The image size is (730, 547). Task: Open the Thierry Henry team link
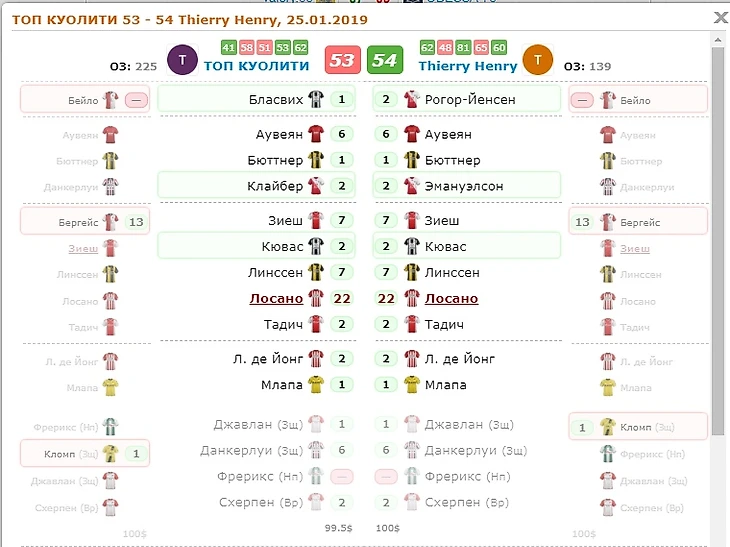pos(468,66)
